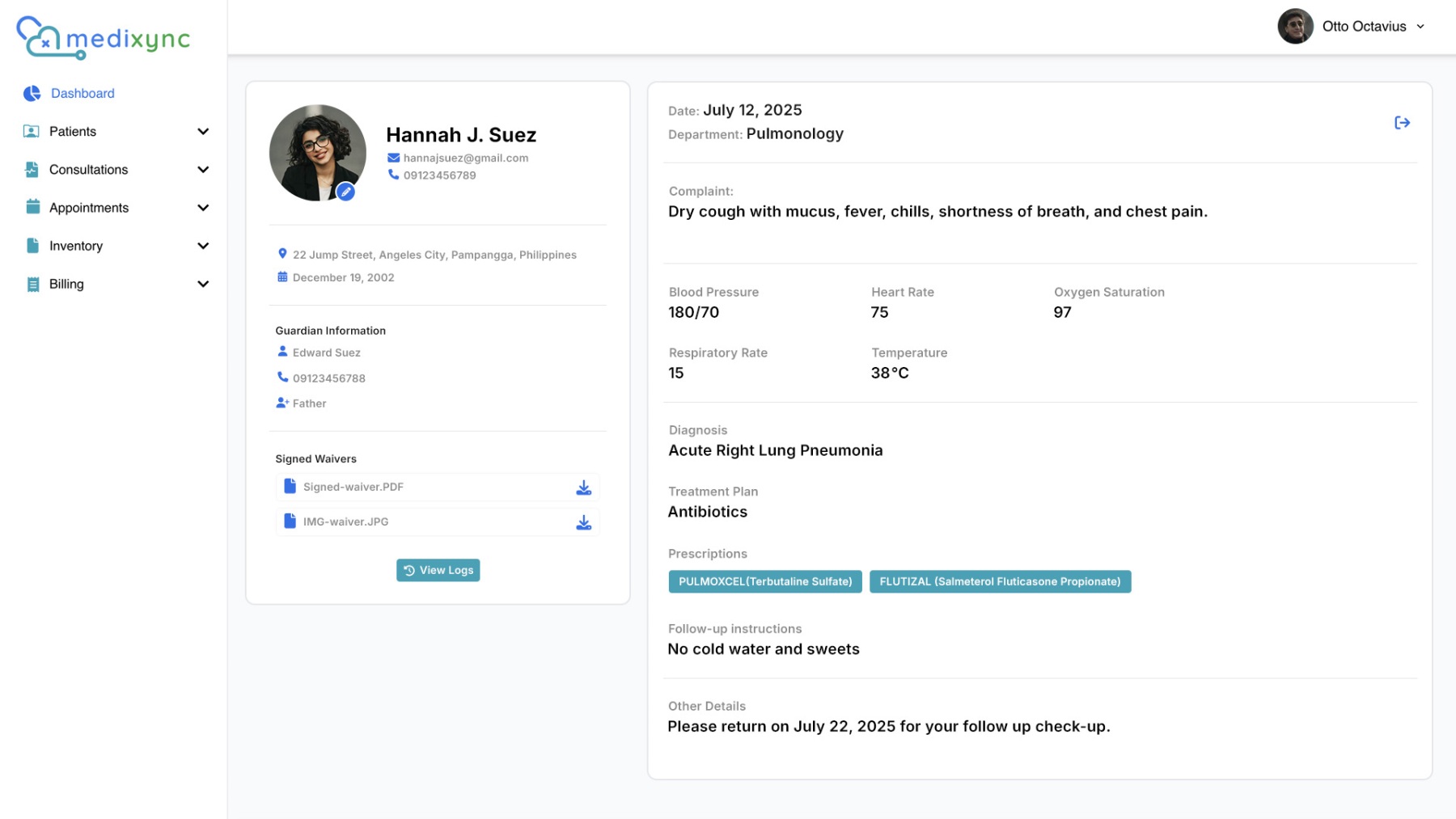This screenshot has height=819, width=1456.
Task: Select Billing in the sidebar
Action: point(66,285)
